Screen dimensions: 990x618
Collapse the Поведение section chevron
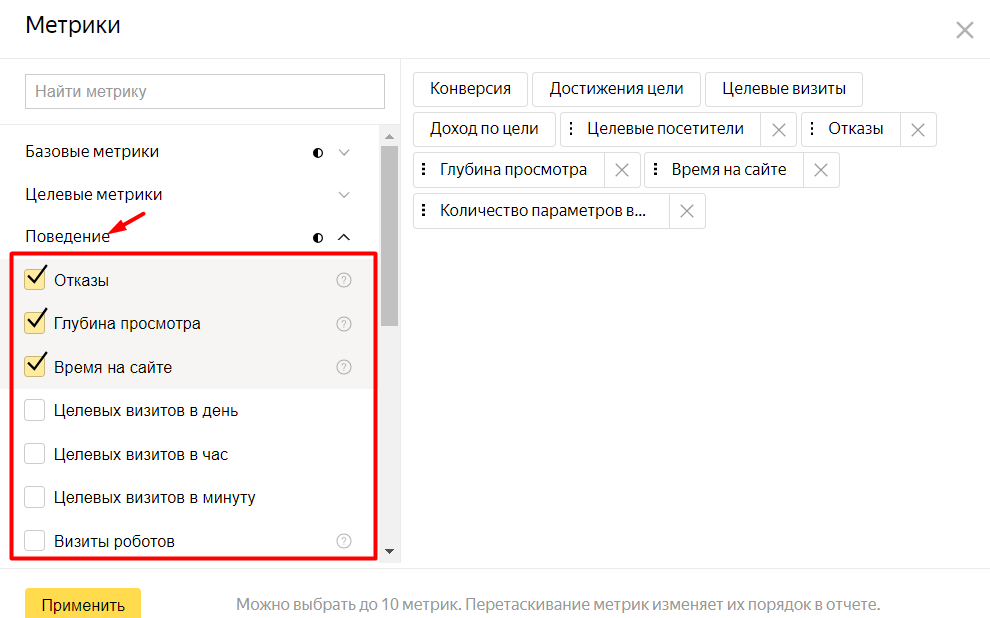coord(344,237)
